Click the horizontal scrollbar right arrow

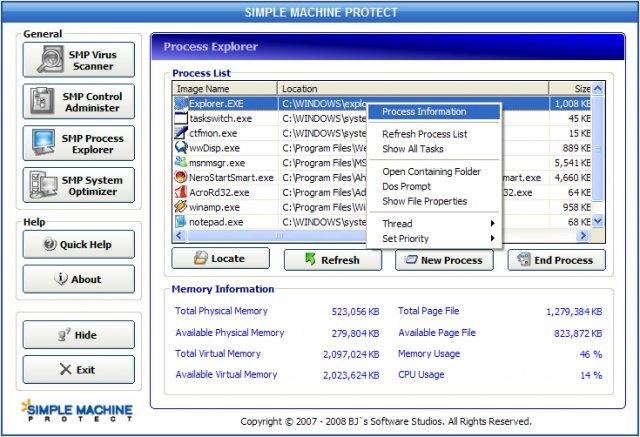pyautogui.click(x=584, y=235)
